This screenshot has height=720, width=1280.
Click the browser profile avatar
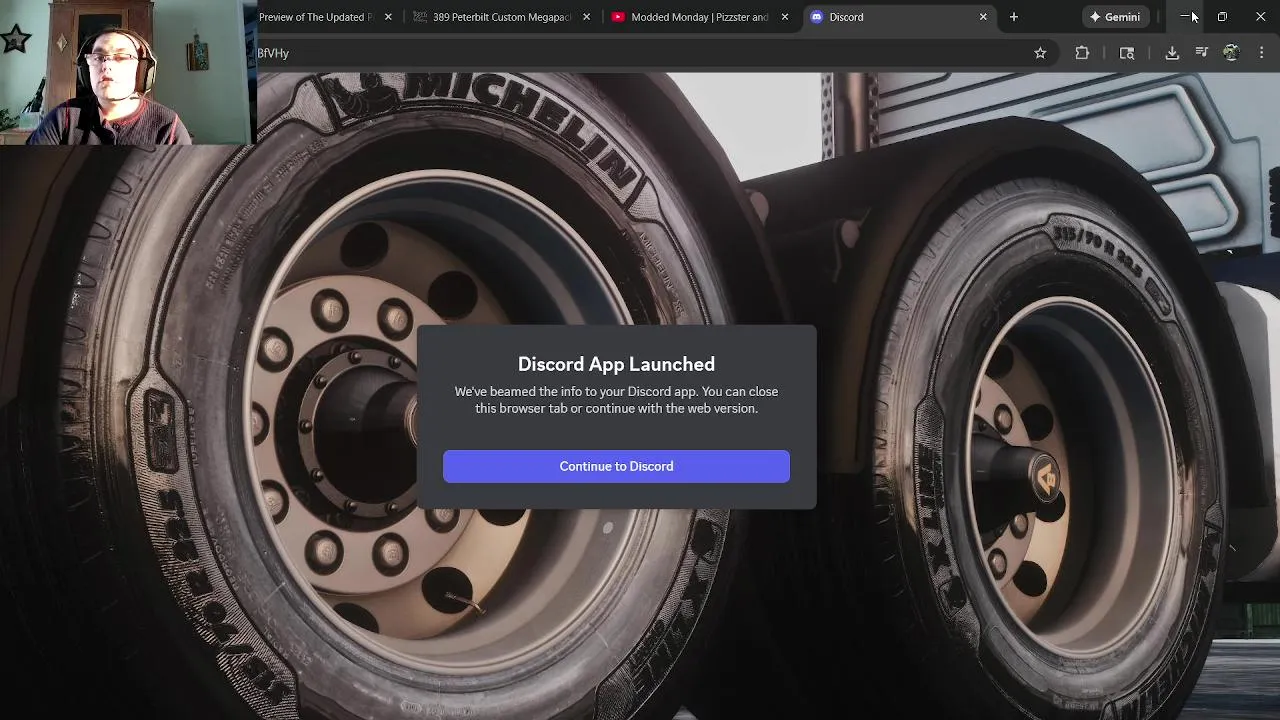click(x=1231, y=53)
